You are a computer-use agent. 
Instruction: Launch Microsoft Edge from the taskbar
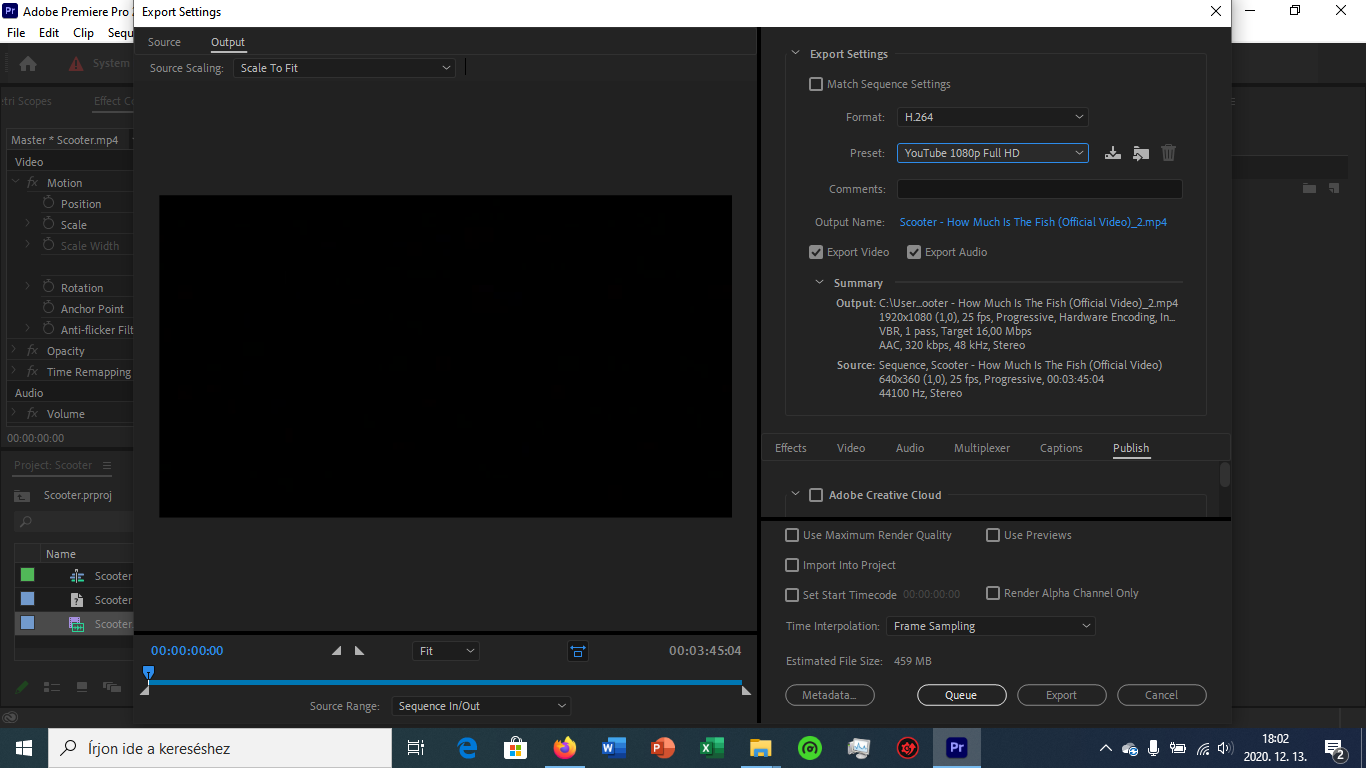(467, 748)
